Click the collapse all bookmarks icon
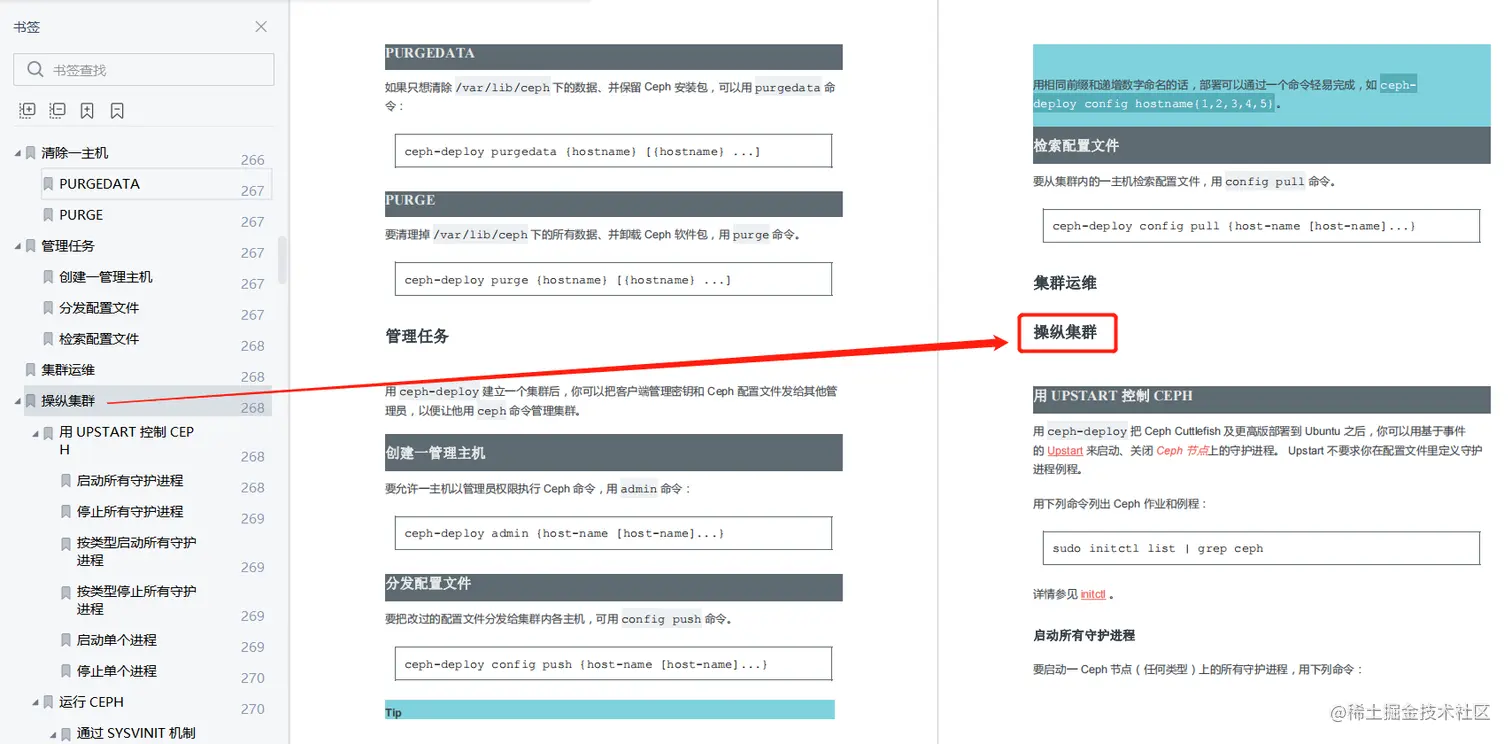 57,110
